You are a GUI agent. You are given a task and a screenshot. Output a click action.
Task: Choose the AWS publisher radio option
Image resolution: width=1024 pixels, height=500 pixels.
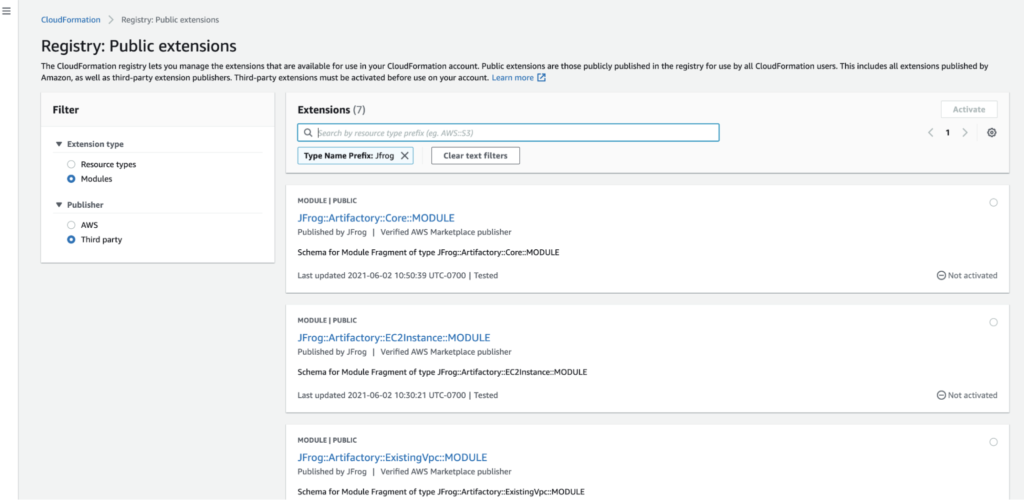tap(71, 225)
